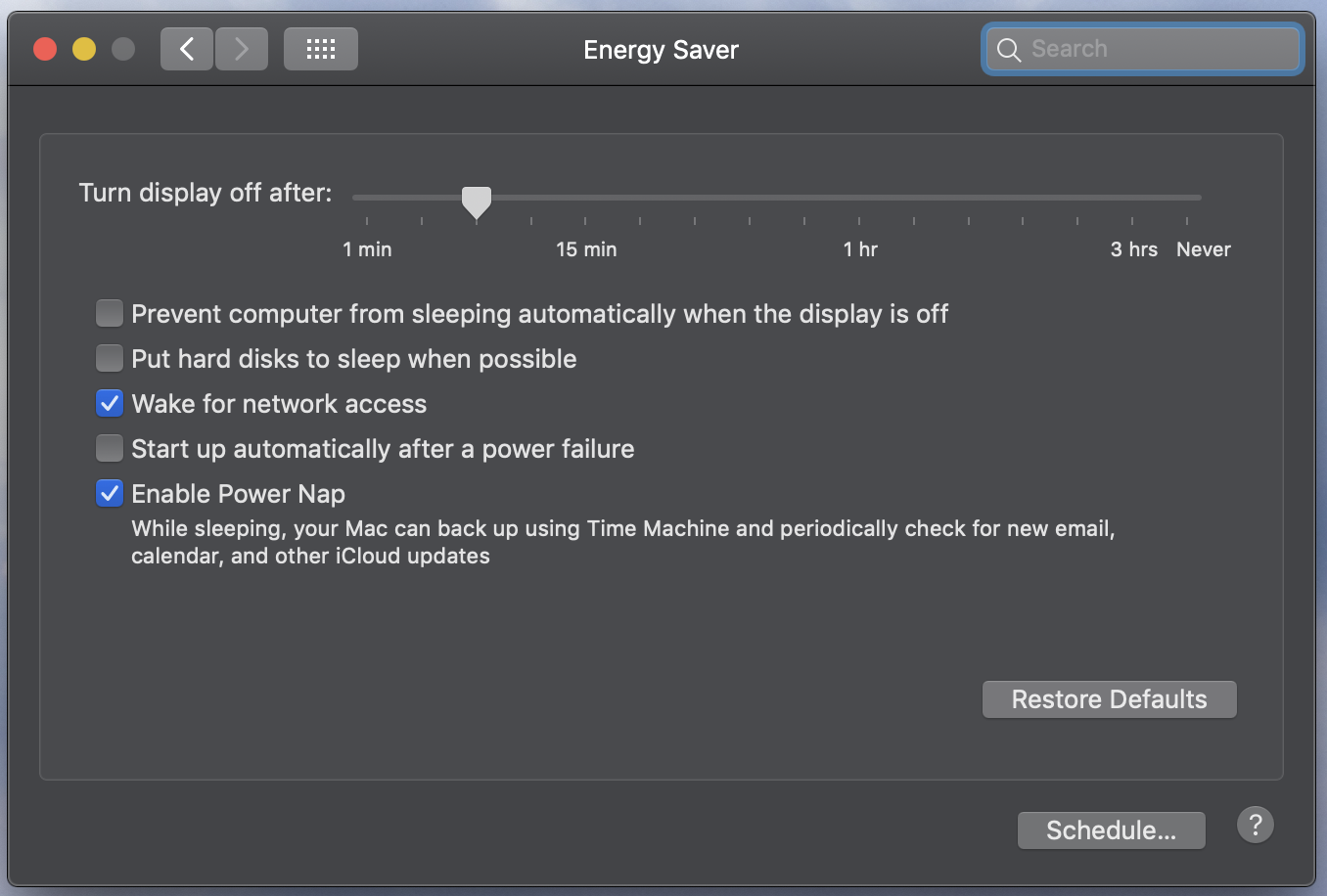Uncheck Enable Power Nap
Viewport: 1327px width, 896px height.
pos(110,494)
